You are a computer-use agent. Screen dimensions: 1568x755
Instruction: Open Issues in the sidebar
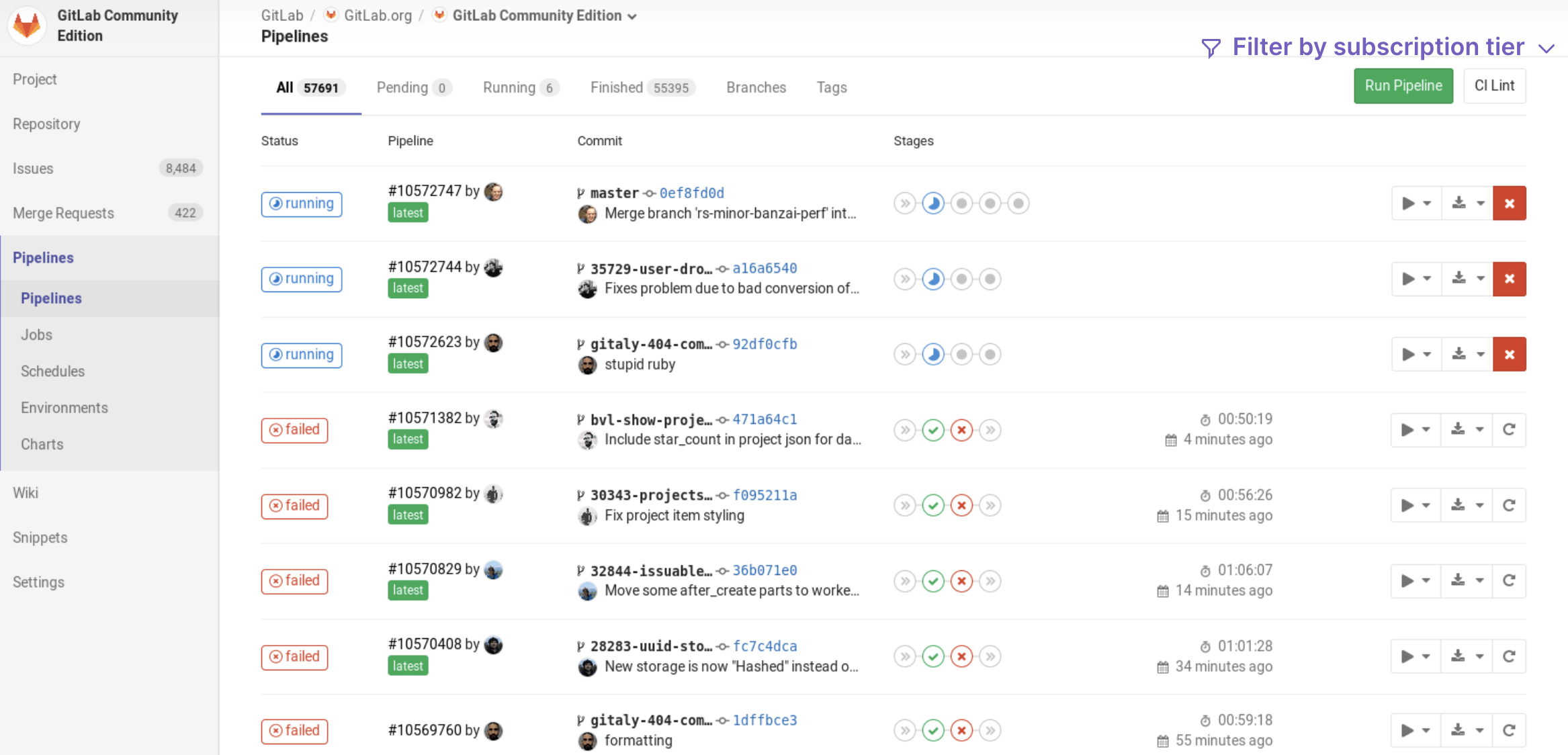coord(33,169)
